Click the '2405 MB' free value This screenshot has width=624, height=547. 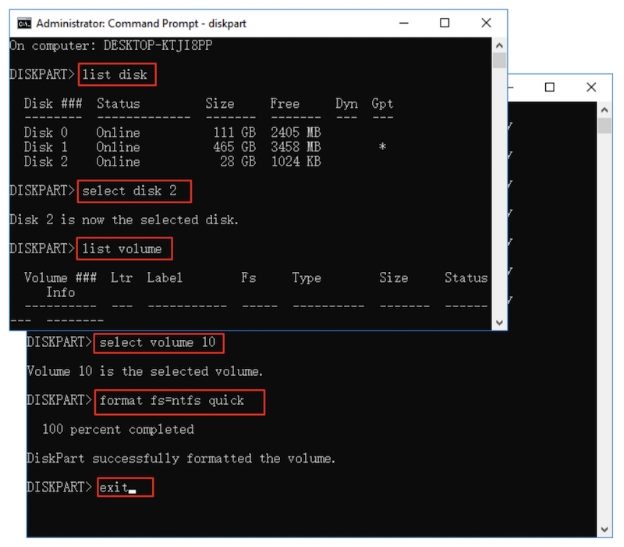pyautogui.click(x=296, y=132)
